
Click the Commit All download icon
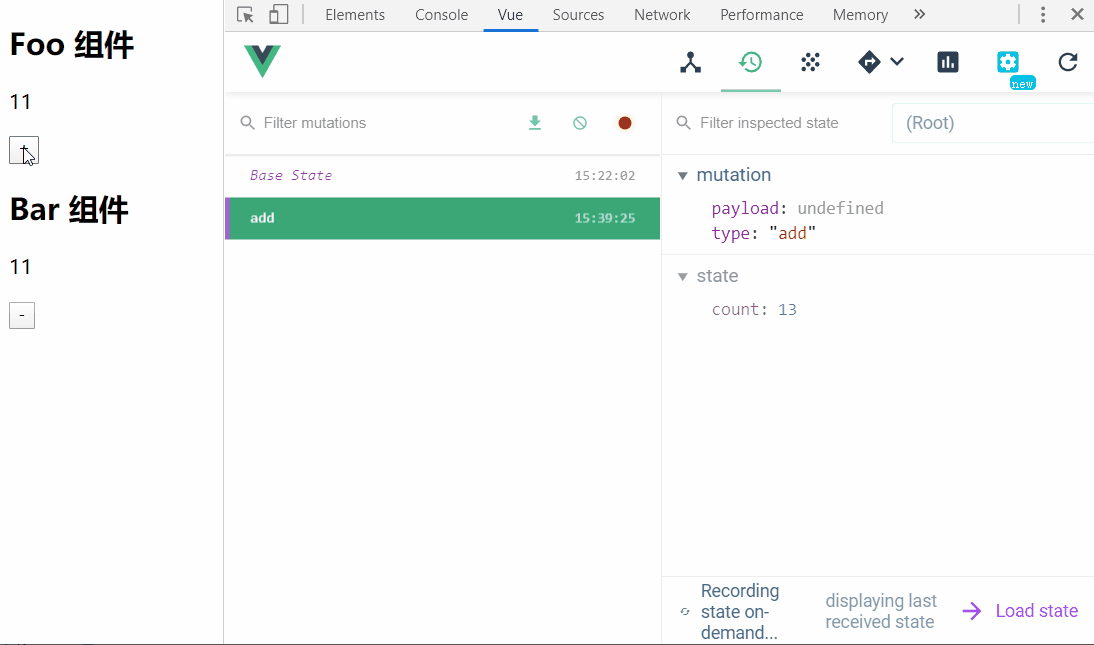coord(535,123)
